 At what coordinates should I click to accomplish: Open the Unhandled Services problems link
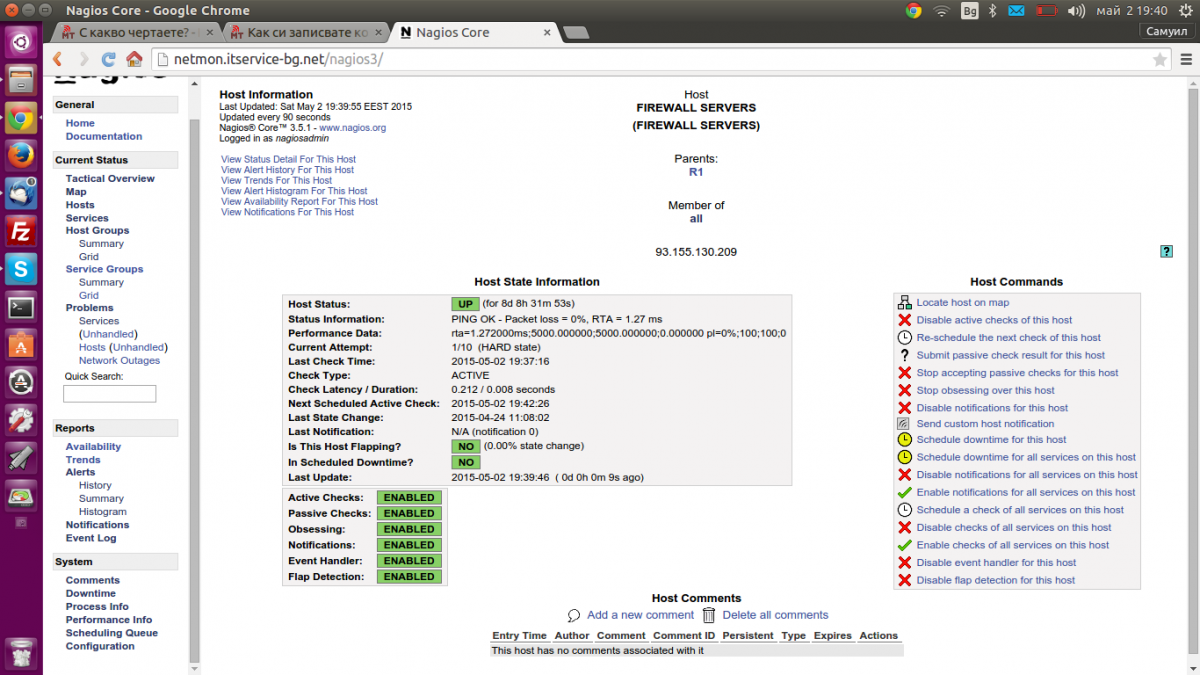pos(109,334)
